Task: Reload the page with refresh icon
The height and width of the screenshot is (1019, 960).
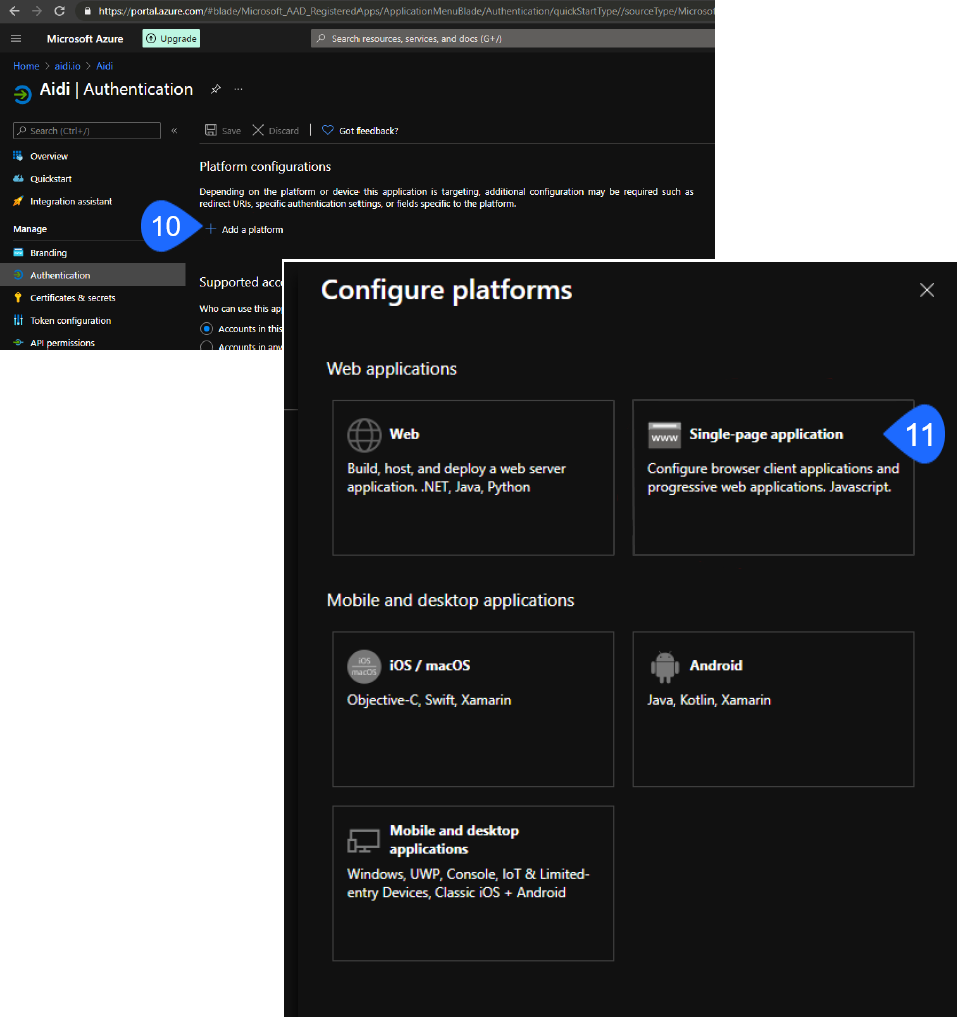Action: (59, 11)
